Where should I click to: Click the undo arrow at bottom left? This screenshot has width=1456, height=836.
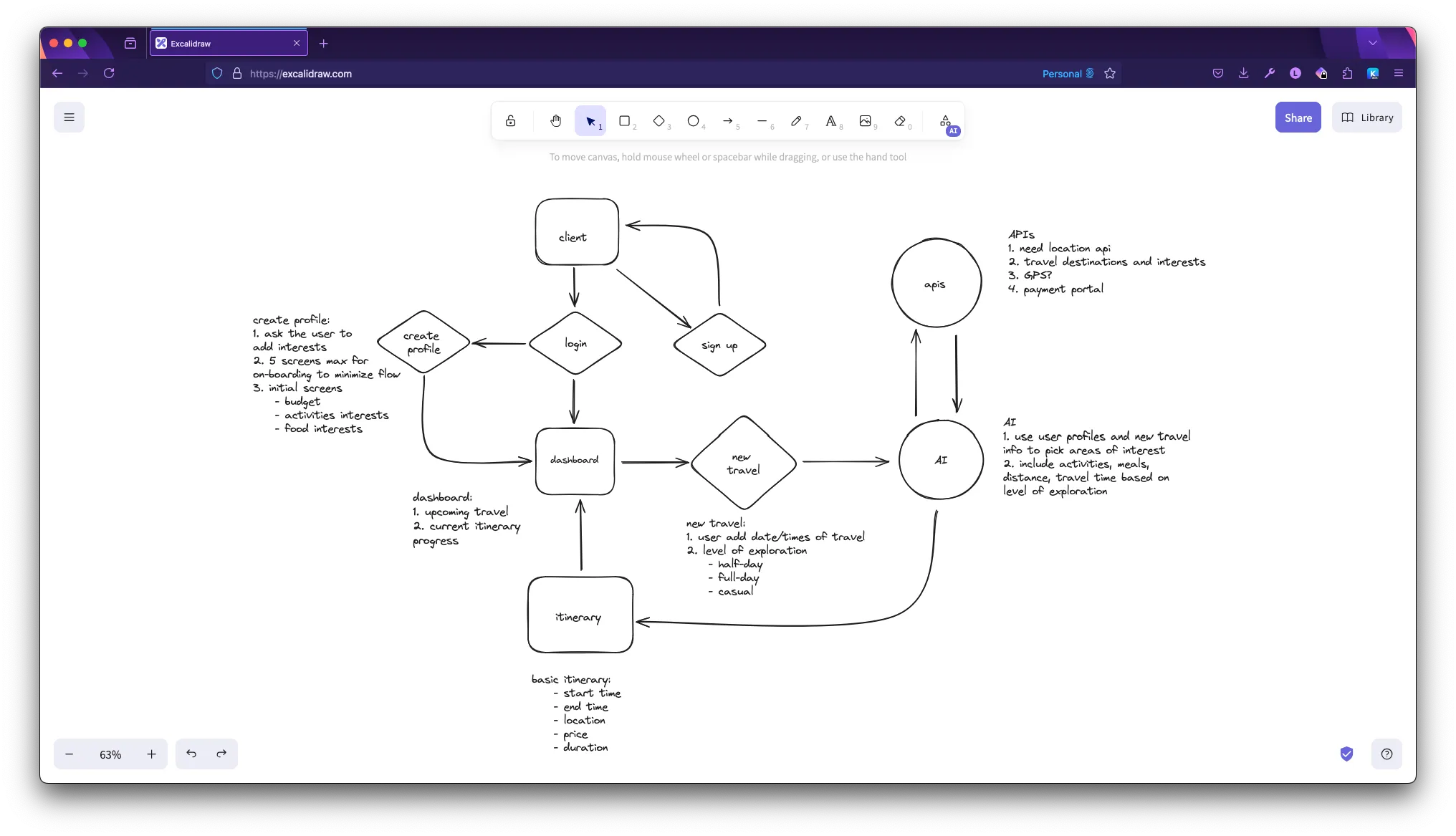191,754
